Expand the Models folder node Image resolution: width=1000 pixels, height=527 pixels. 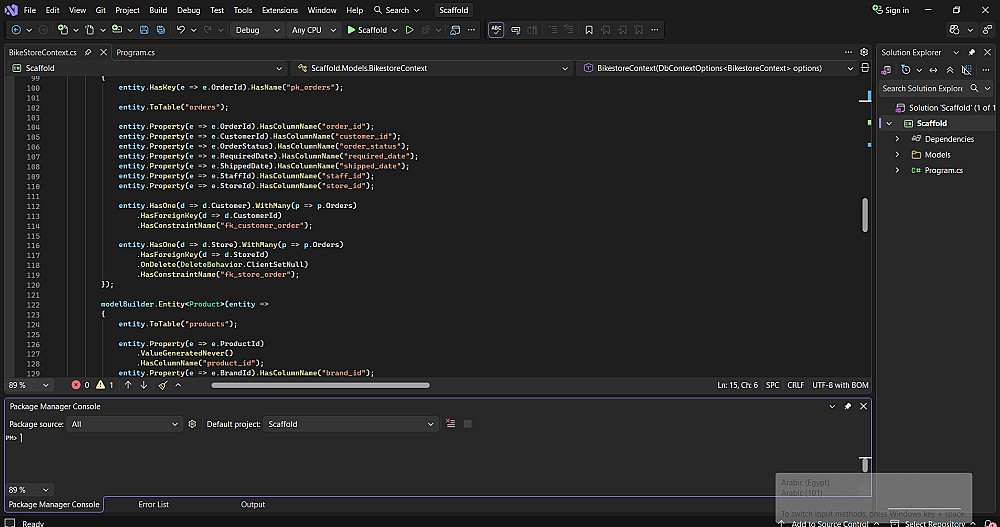point(897,154)
